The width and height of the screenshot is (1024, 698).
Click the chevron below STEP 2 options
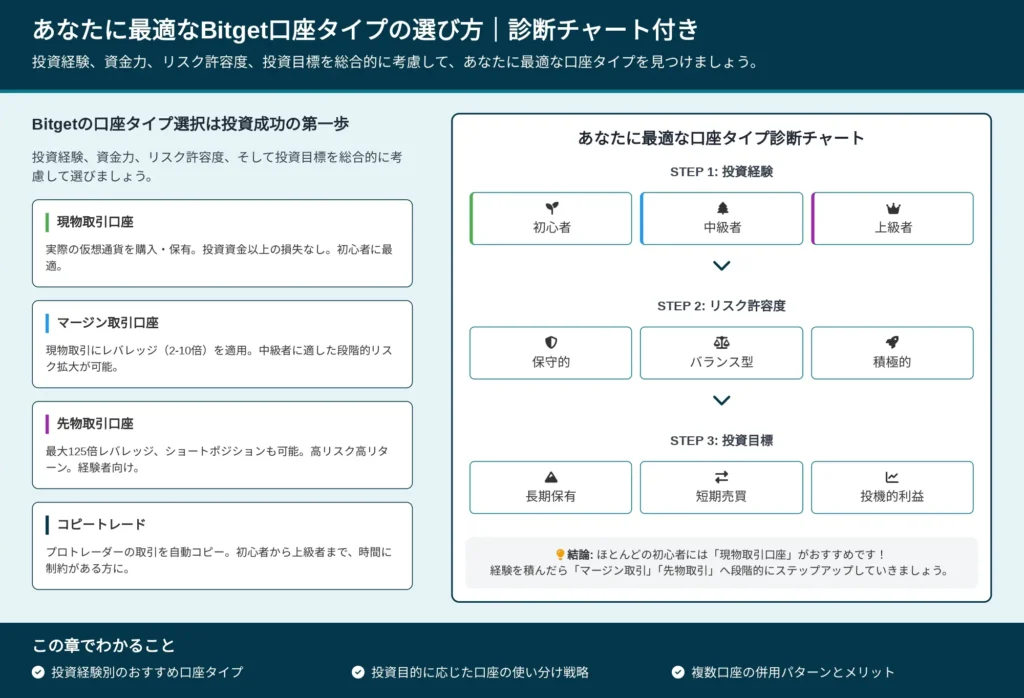coord(722,400)
